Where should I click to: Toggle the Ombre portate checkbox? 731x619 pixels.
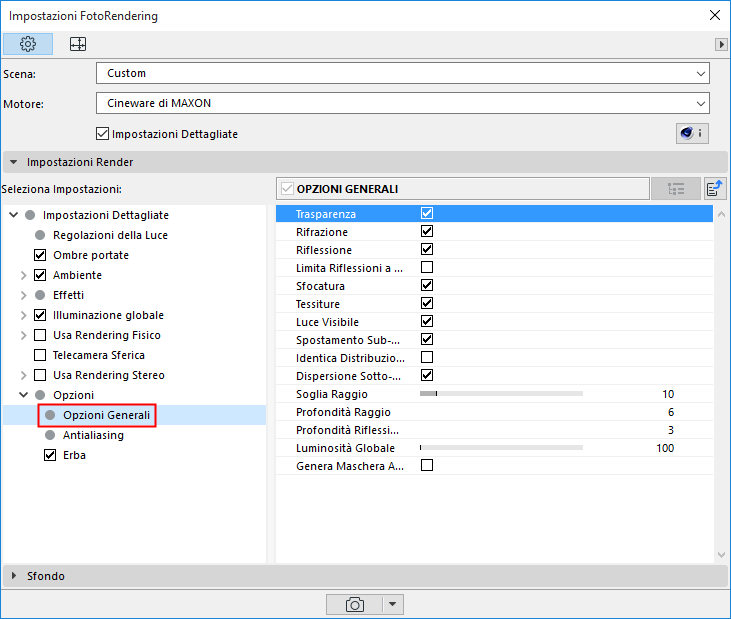[x=40, y=255]
